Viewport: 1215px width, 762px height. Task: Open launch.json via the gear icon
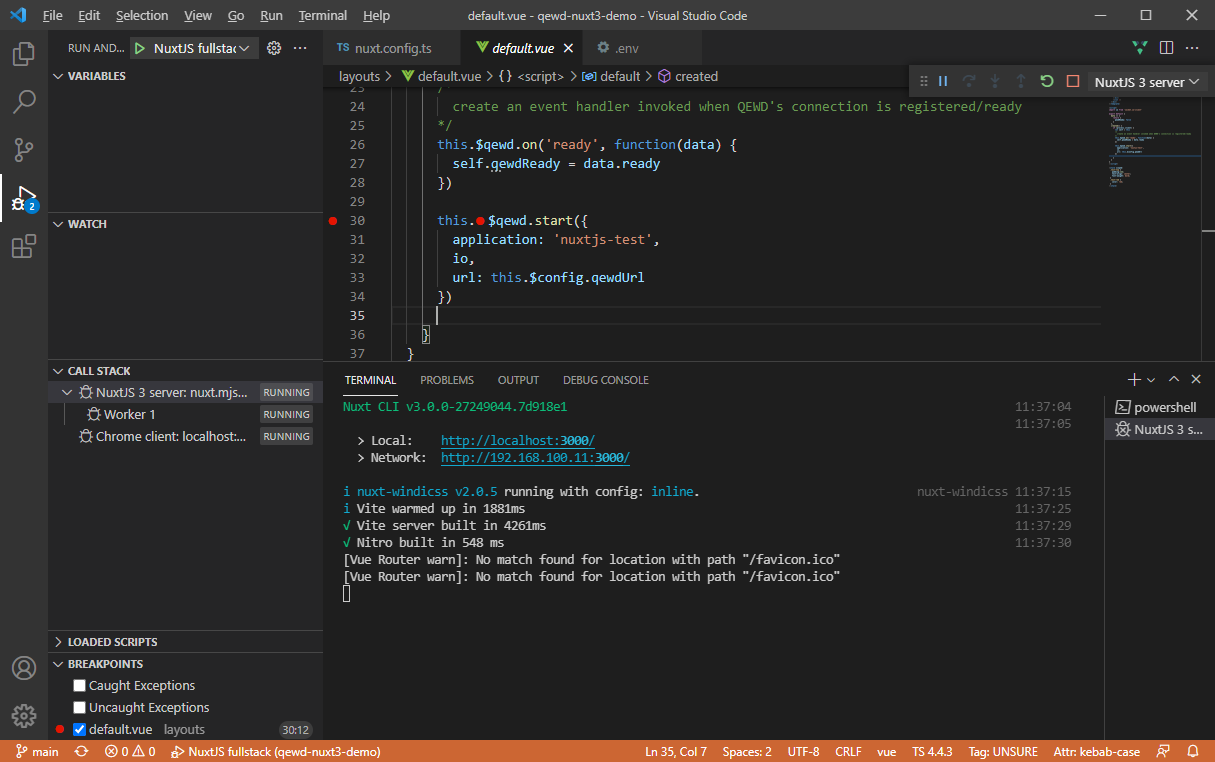[x=274, y=48]
